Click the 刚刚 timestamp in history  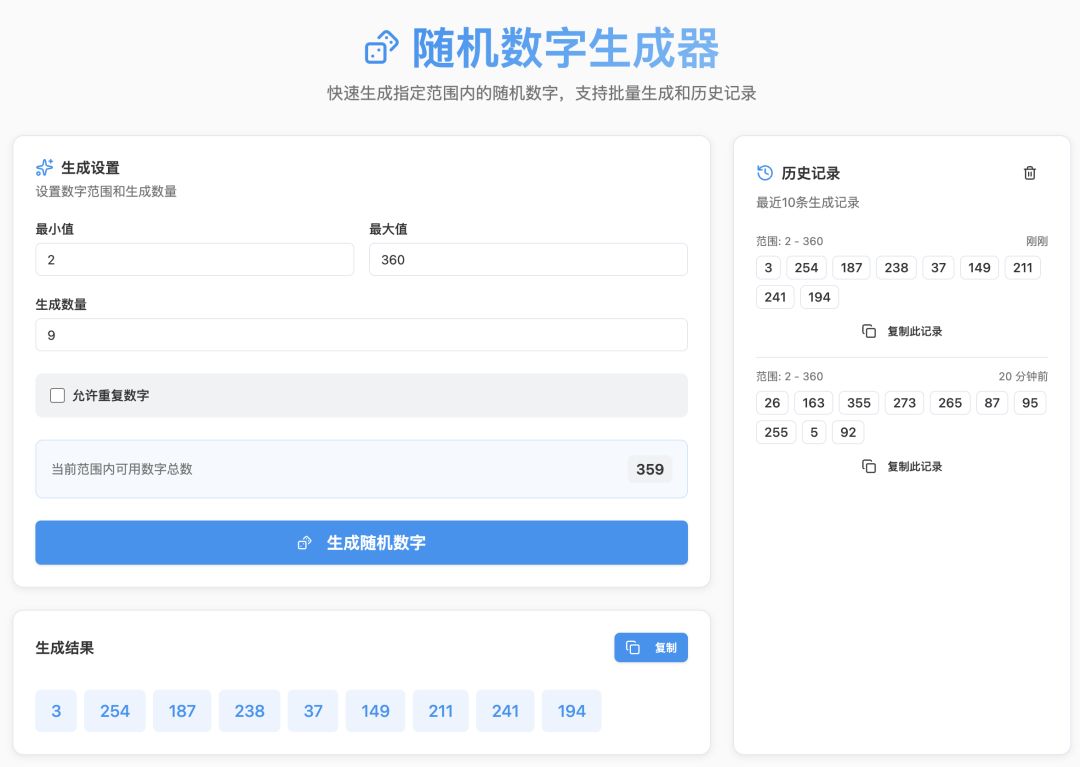pos(1037,241)
